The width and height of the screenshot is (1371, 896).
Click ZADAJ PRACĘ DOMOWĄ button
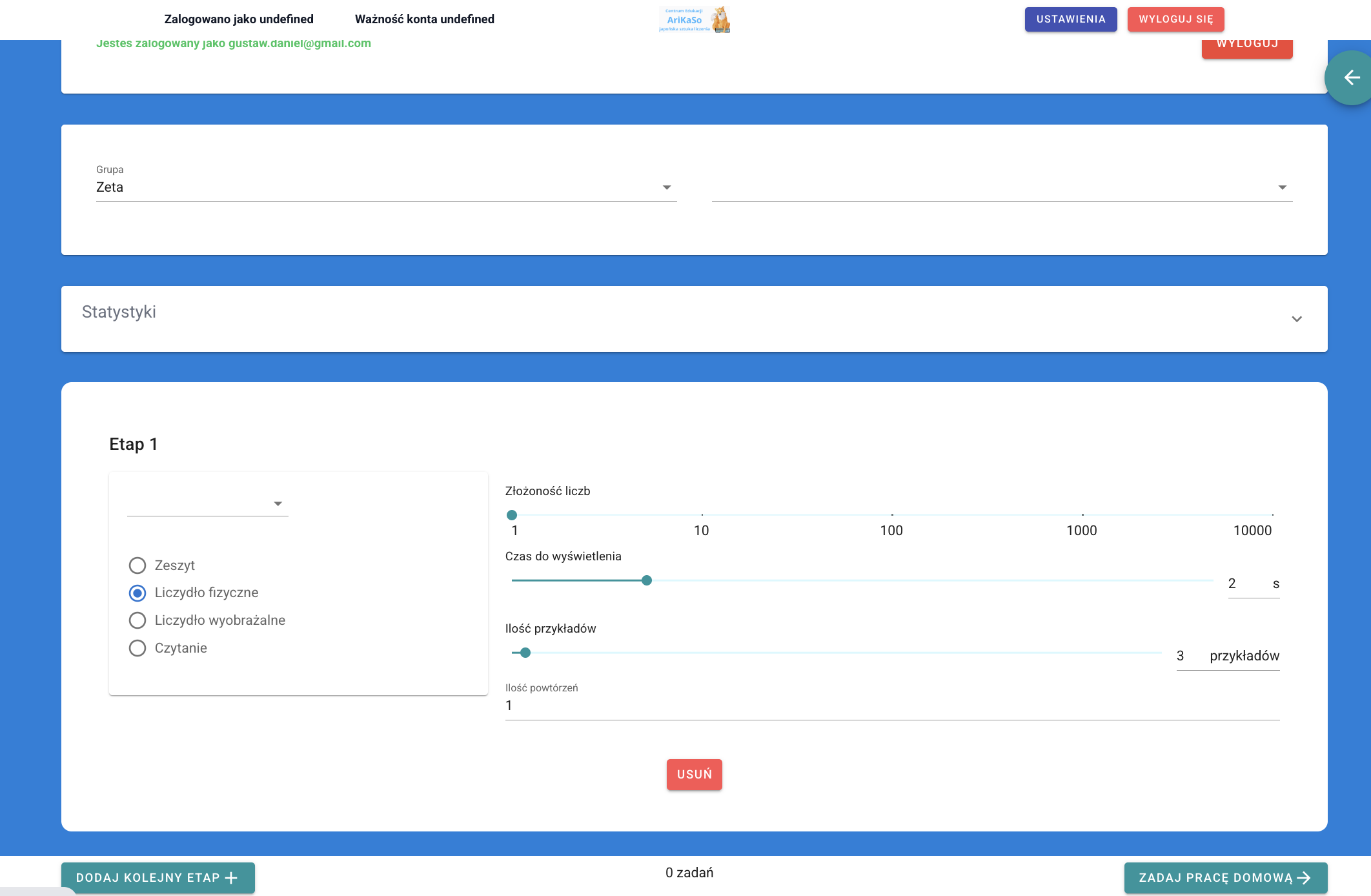(x=1226, y=878)
